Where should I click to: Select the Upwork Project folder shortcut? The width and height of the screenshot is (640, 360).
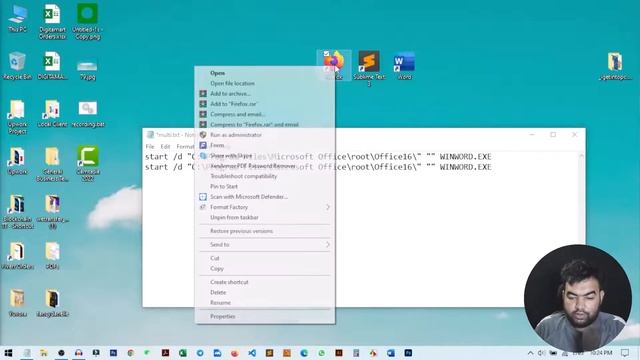click(17, 117)
